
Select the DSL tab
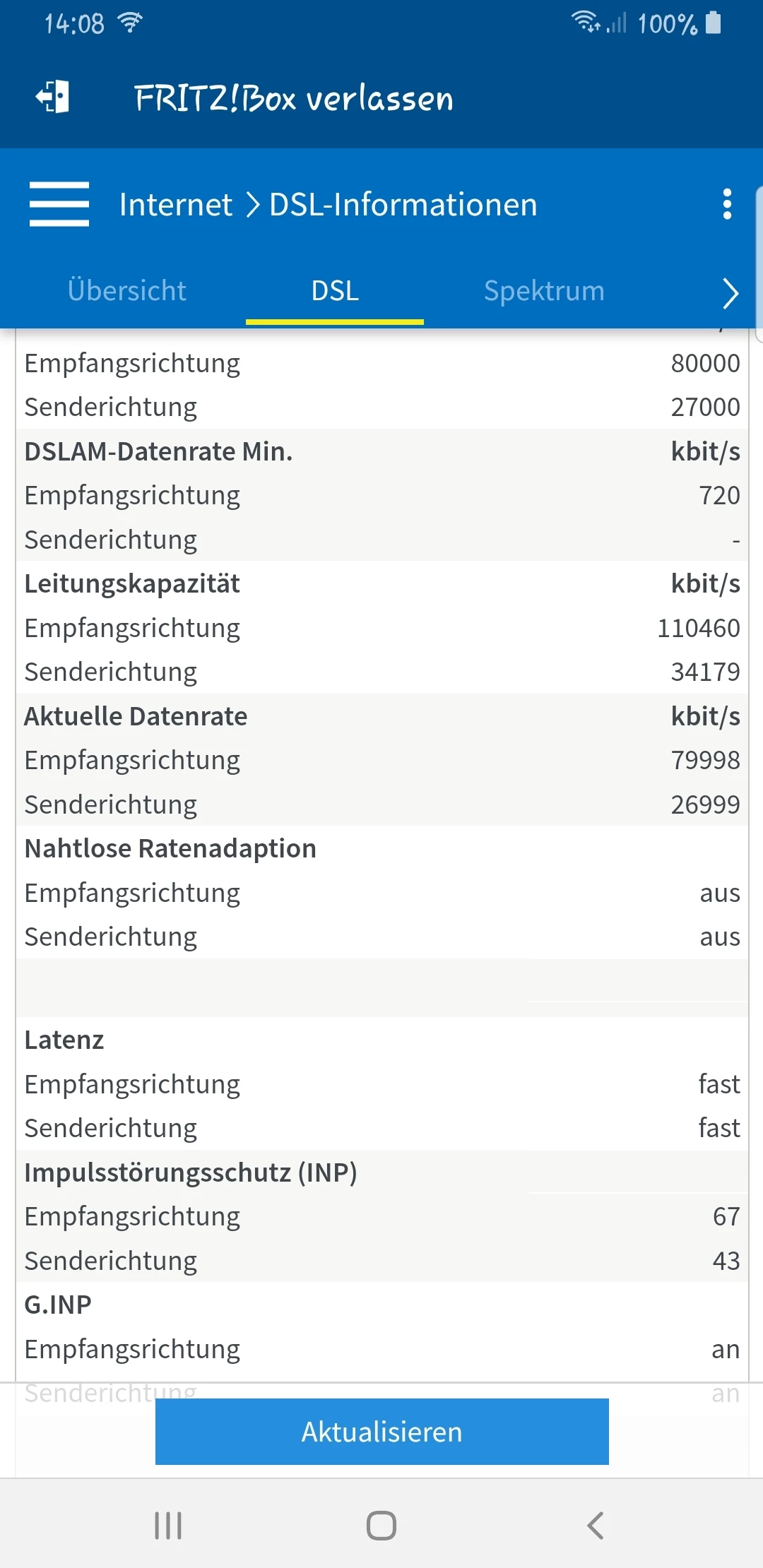[335, 291]
